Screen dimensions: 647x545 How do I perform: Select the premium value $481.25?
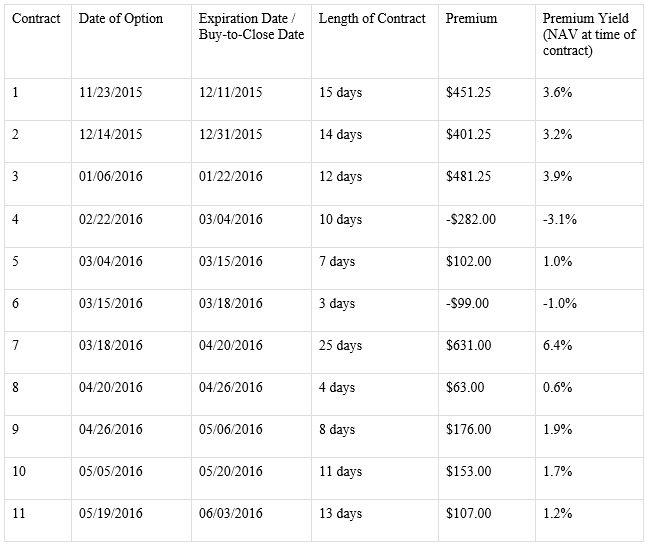click(468, 177)
